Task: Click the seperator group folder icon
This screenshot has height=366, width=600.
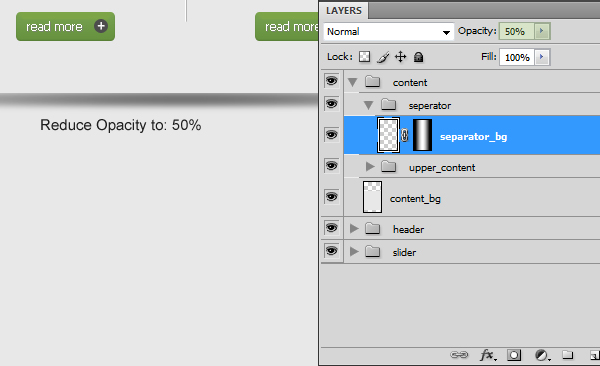Action: point(388,105)
